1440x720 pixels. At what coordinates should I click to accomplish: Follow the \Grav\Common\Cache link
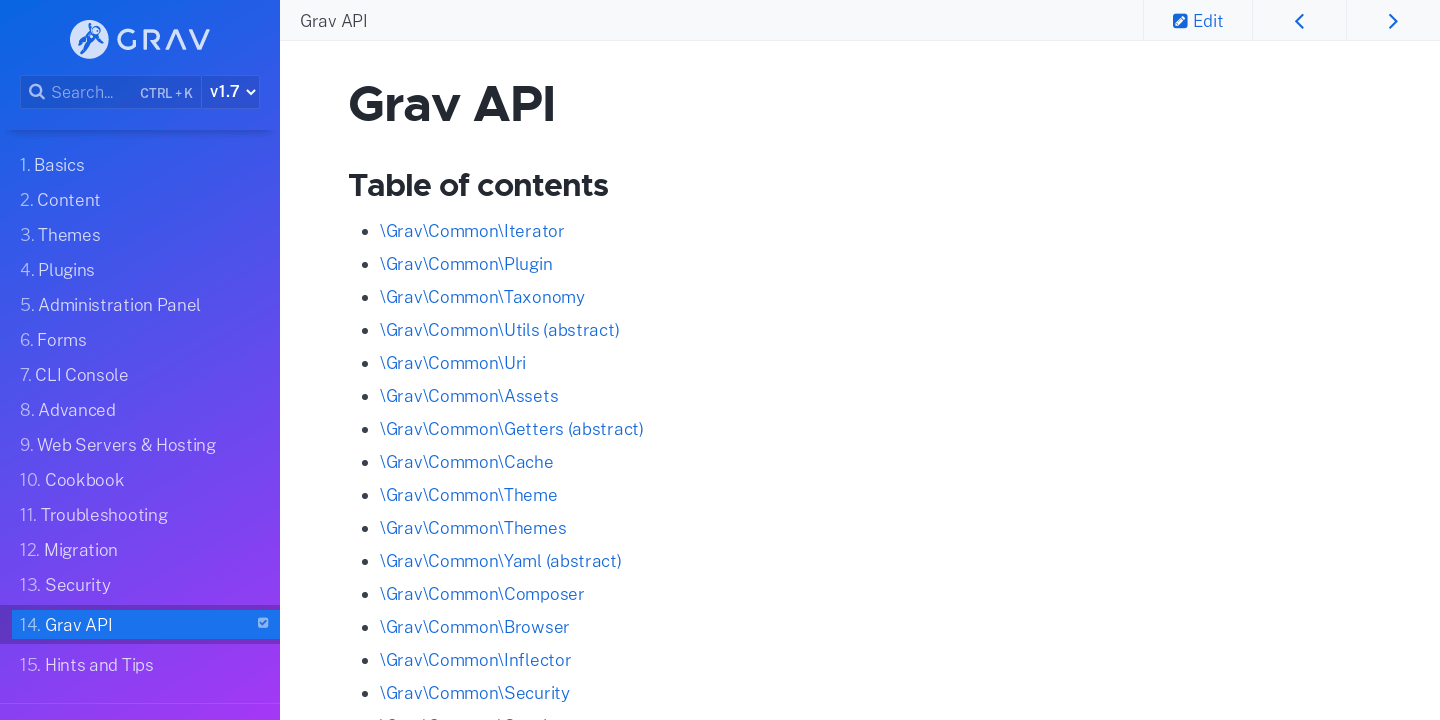(x=466, y=462)
